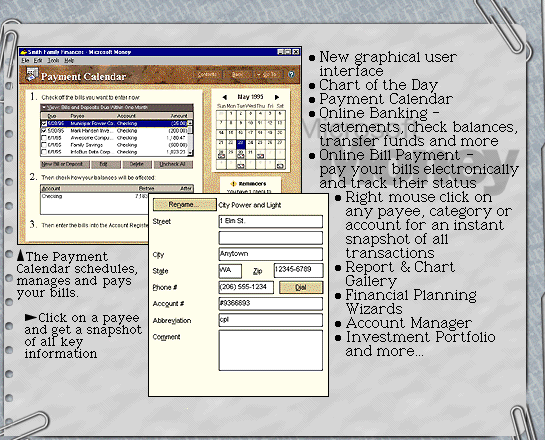This screenshot has height=440, width=545.
Task: Click the bill icon on May 30
Action: pyautogui.click(x=241, y=156)
